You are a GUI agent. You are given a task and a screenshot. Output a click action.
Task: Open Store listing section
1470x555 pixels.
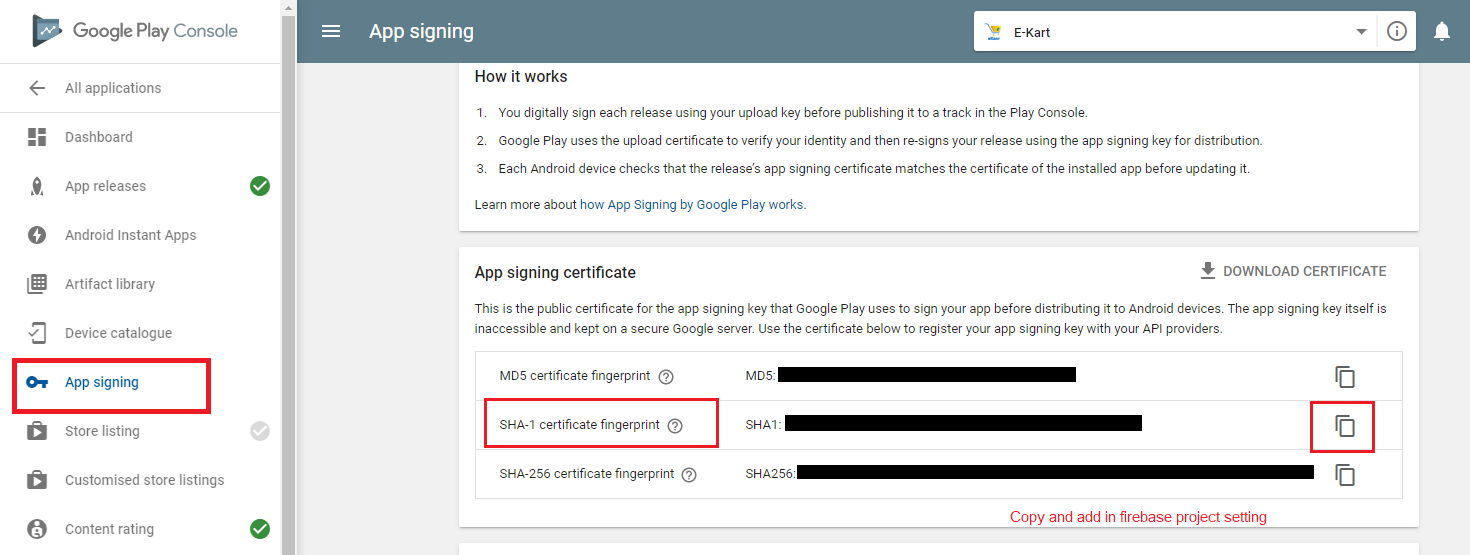(x=102, y=431)
